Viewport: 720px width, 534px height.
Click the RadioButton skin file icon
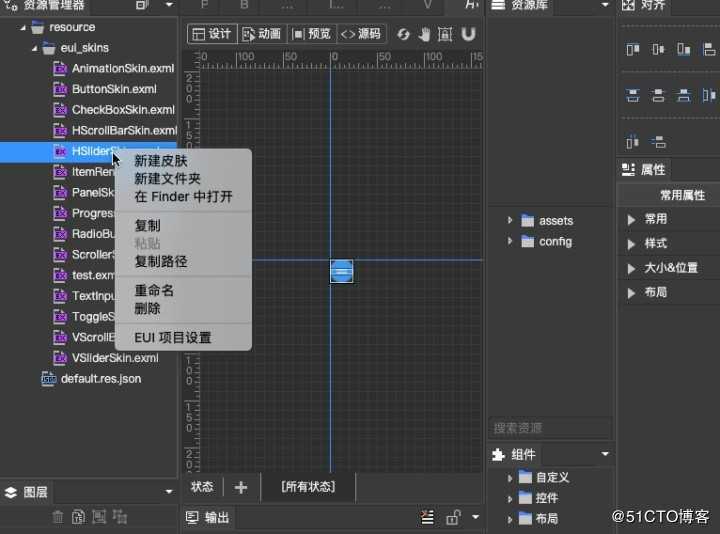[x=60, y=234]
